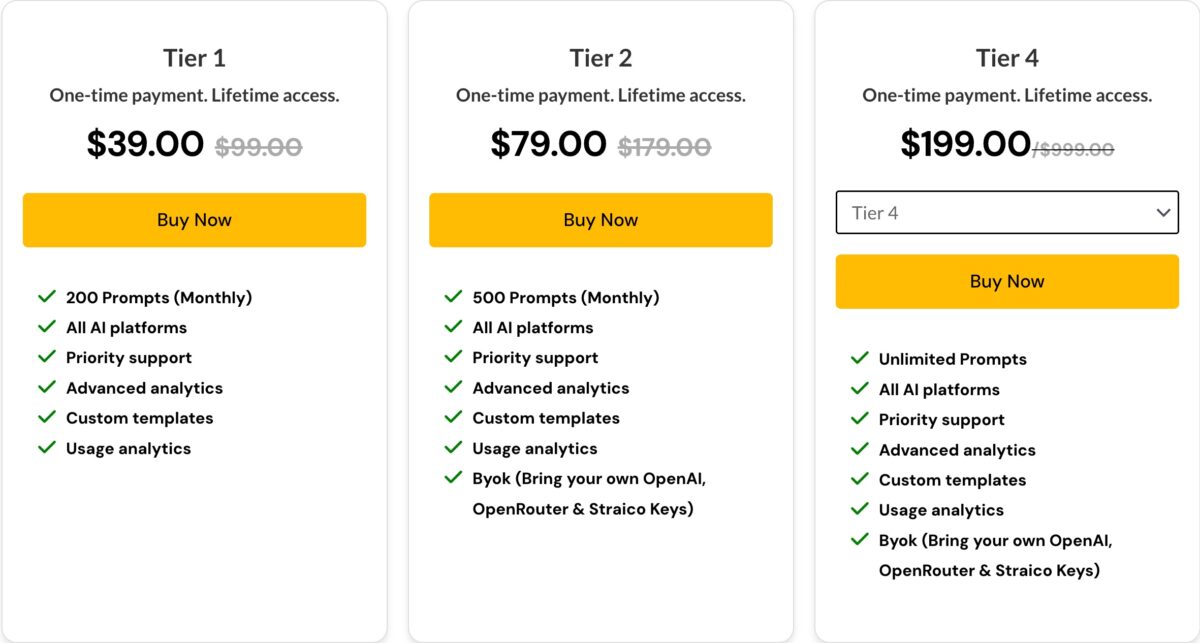Click checkmark next to 500 Prompts (Monthly)

point(453,297)
